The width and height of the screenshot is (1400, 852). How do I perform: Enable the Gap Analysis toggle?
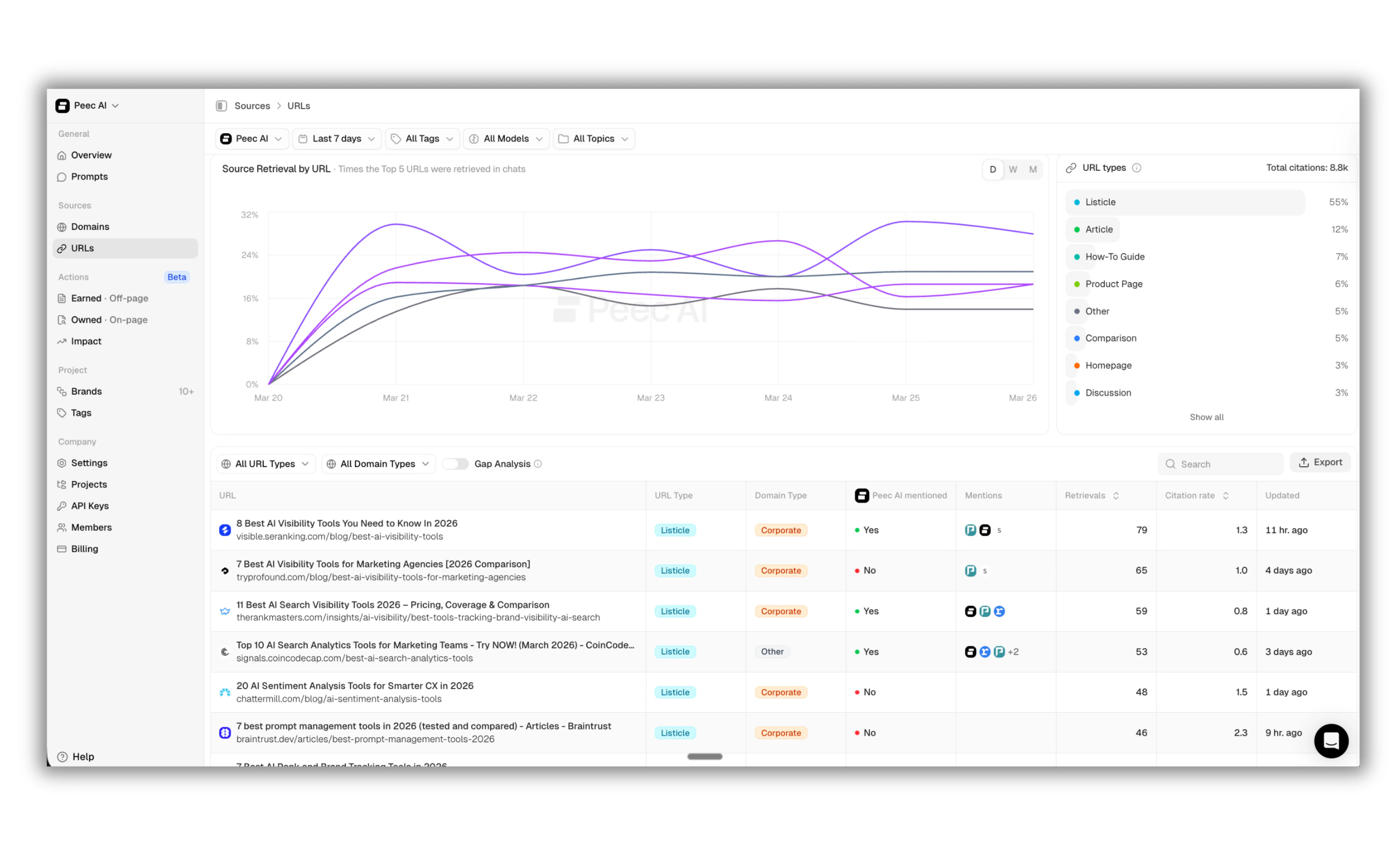pos(455,464)
